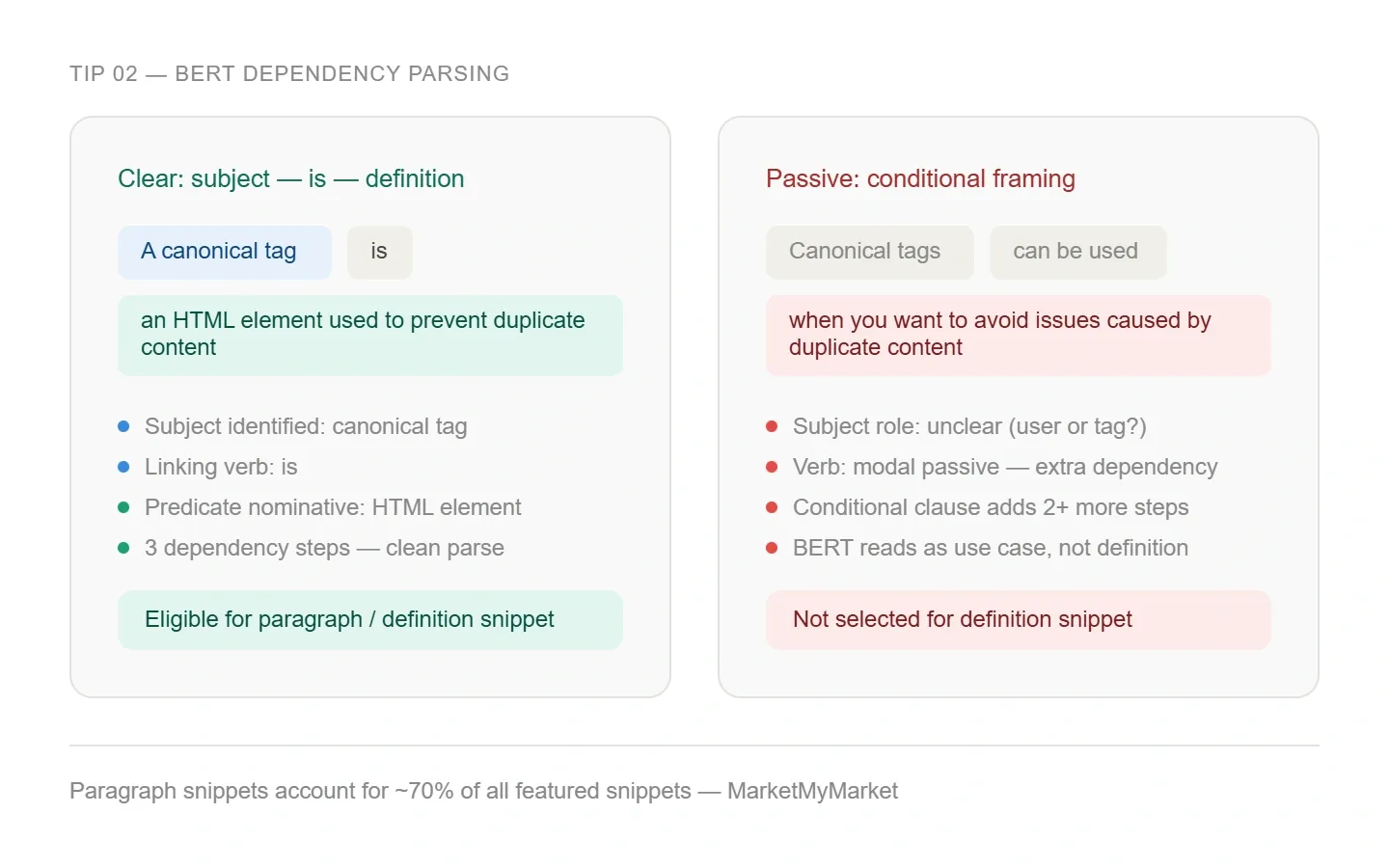
Task: Select the gray "Canonical tags" chip
Action: pos(869,252)
